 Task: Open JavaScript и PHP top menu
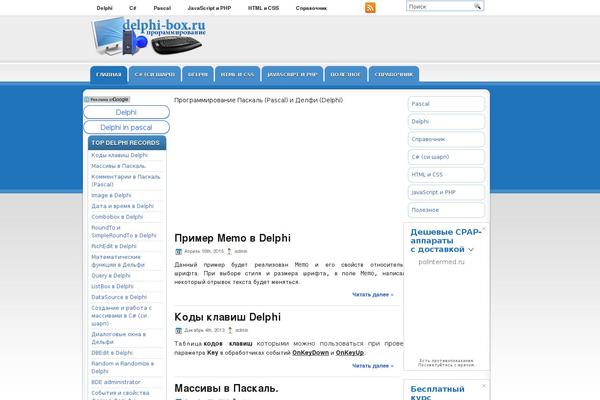point(209,8)
